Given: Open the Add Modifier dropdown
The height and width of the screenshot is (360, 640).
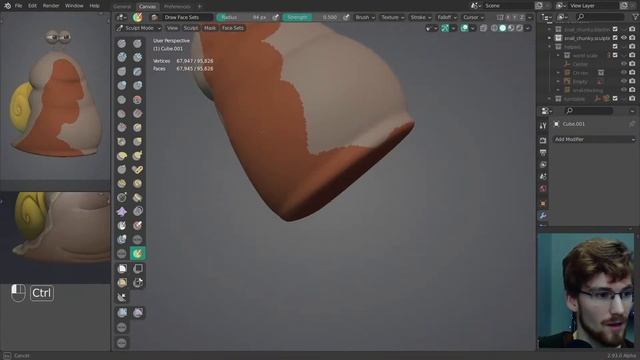Looking at the screenshot, I should point(594,139).
